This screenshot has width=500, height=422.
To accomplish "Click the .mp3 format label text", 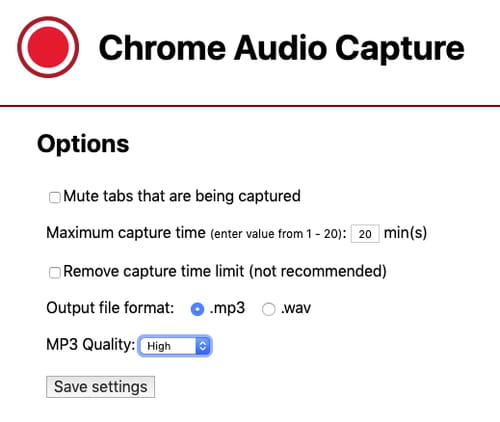I will (x=227, y=308).
